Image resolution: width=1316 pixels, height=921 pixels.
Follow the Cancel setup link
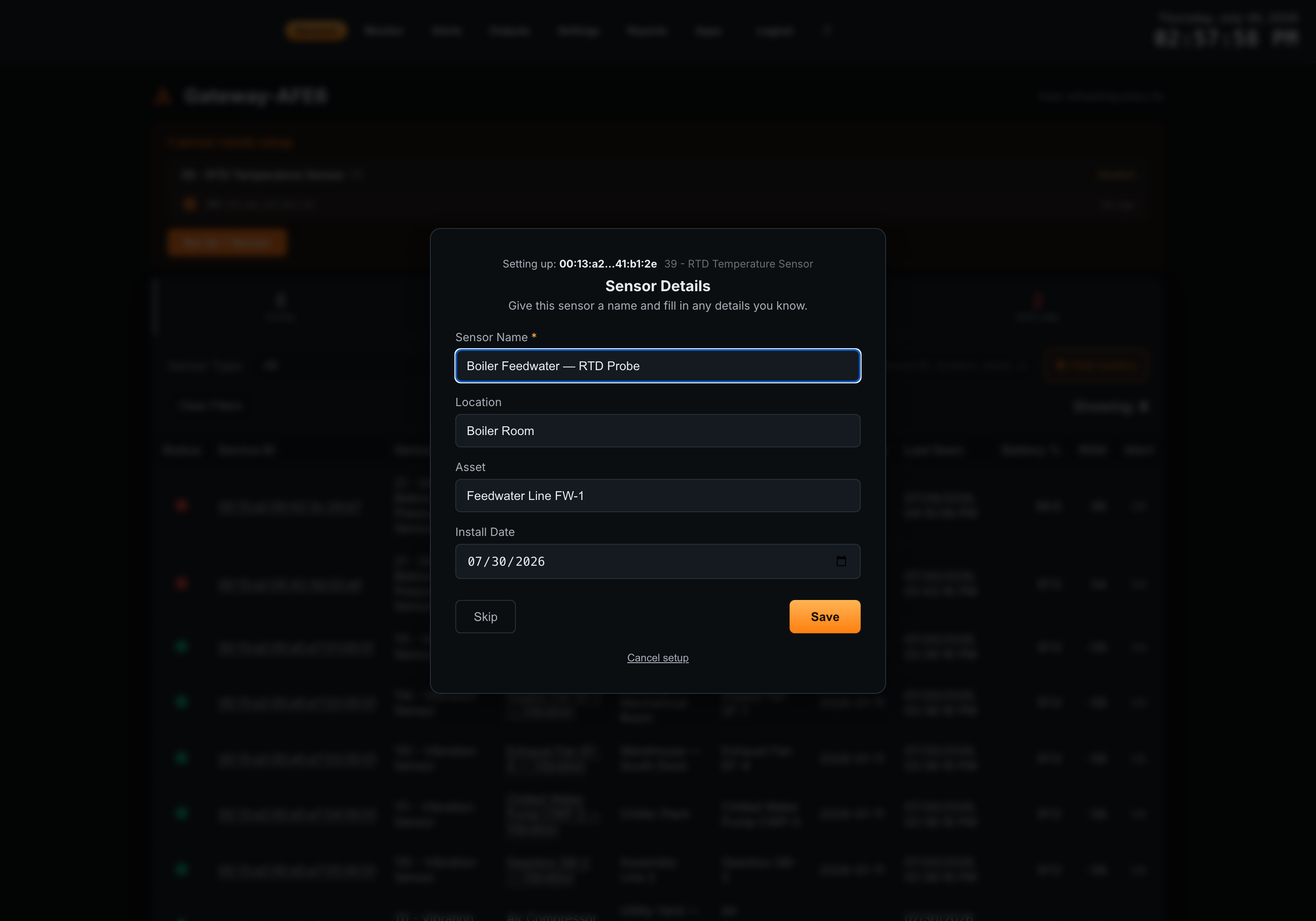click(x=658, y=658)
